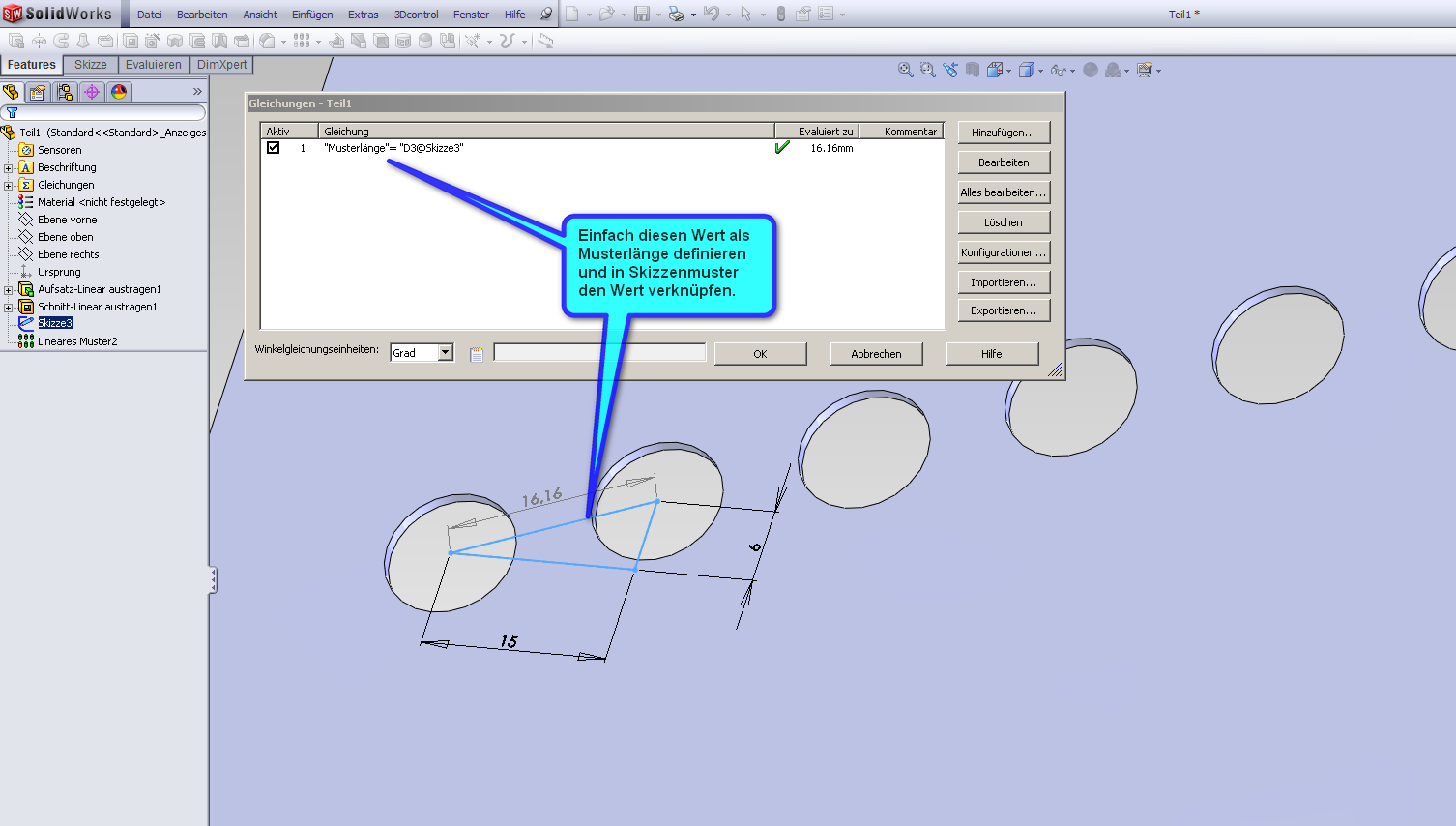The height and width of the screenshot is (826, 1456).
Task: Click the Exportieren... button
Action: click(1004, 310)
